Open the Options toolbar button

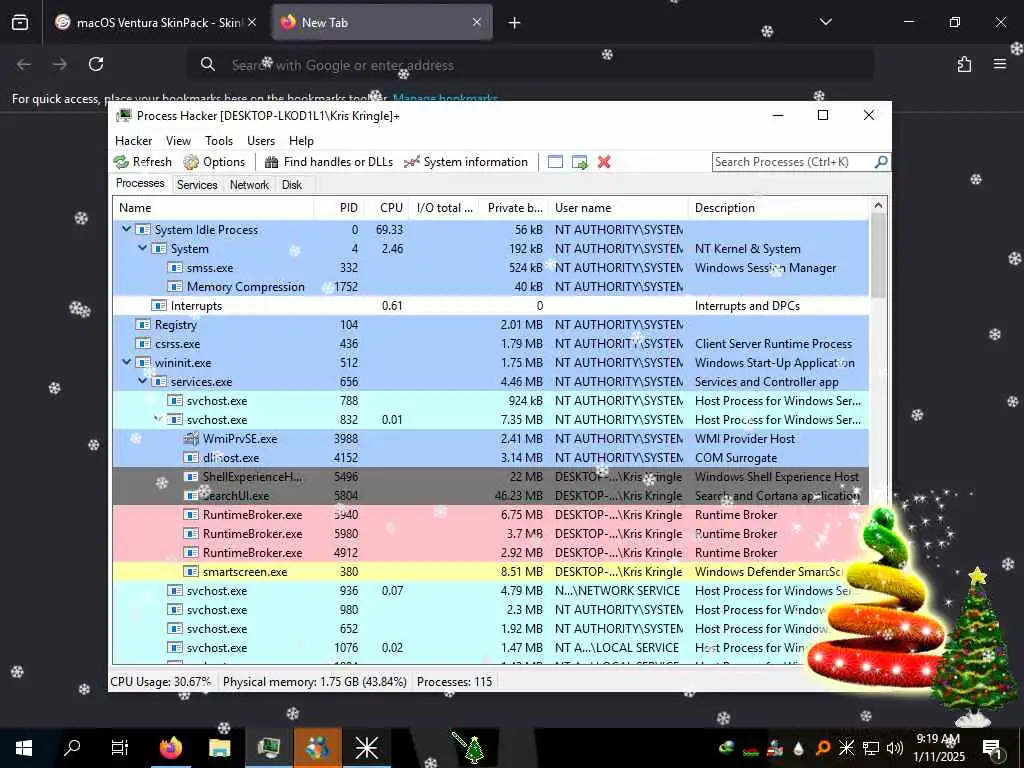point(214,162)
